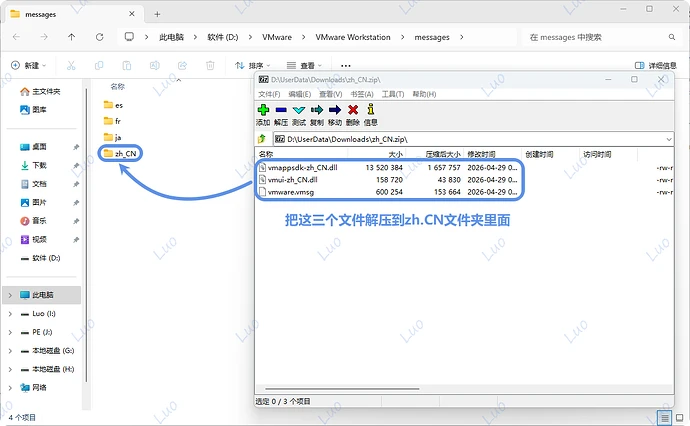Click the VMware breadcrumb in the address bar

tap(277, 37)
